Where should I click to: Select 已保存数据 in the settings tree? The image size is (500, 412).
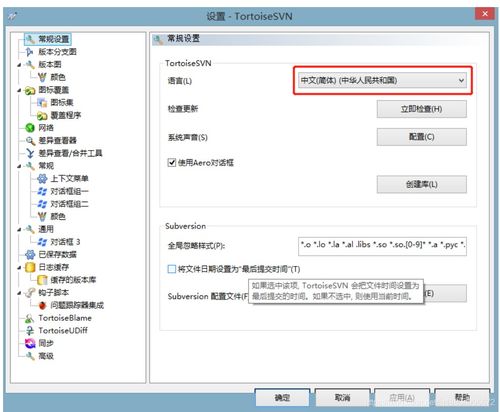[57, 255]
